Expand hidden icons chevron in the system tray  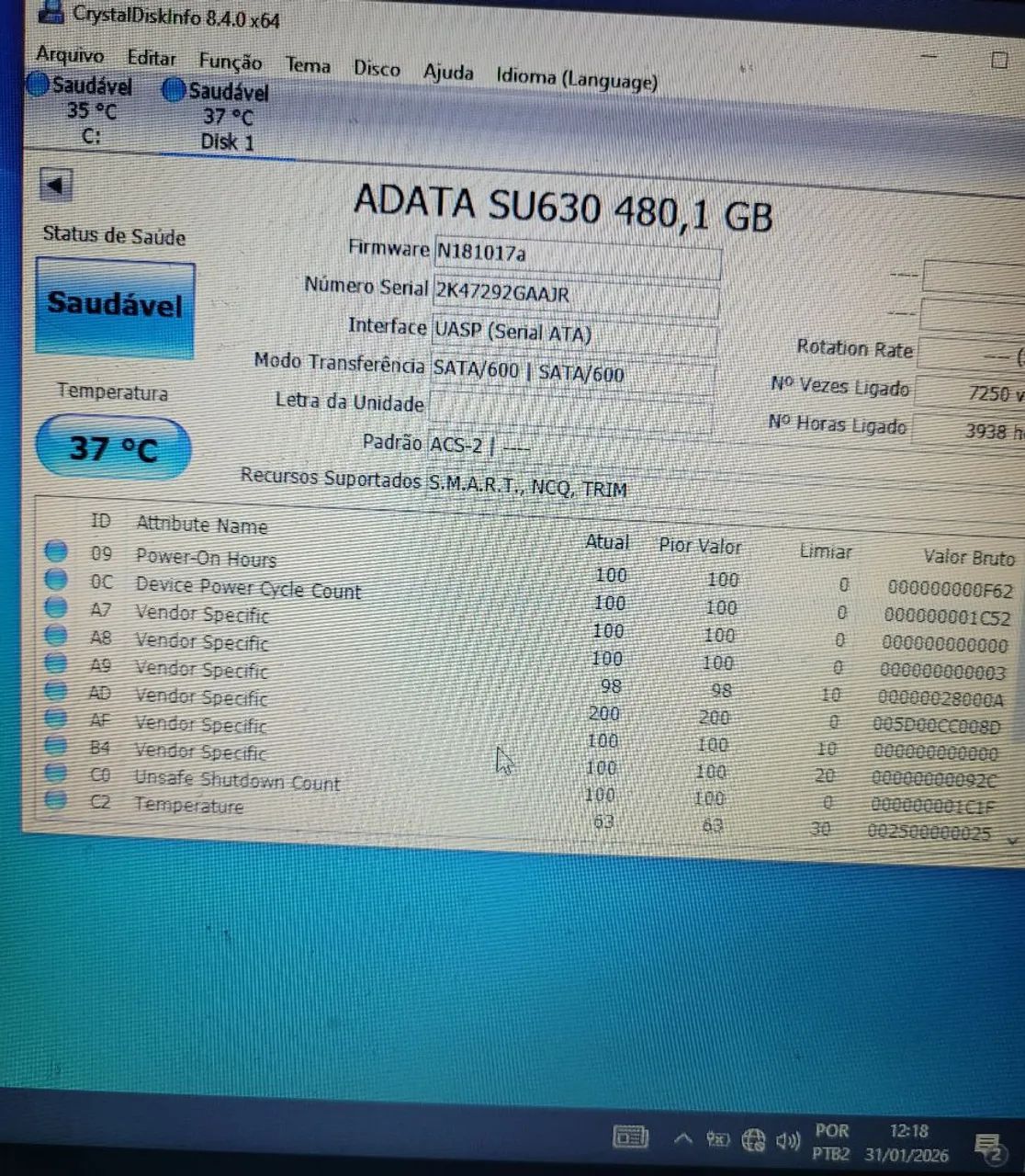click(x=681, y=1137)
